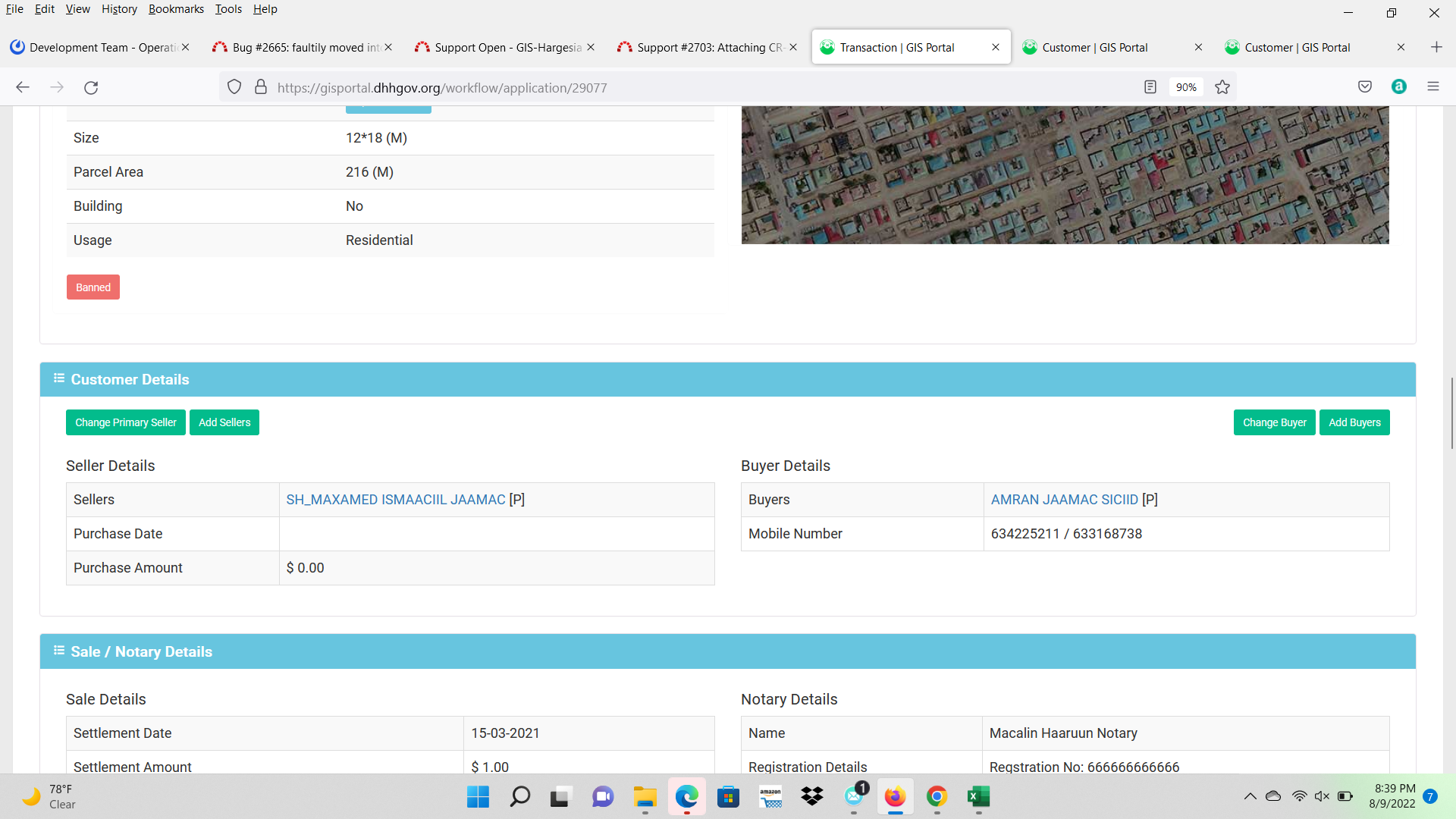Open Amazon app from taskbar
The width and height of the screenshot is (1456, 819).
pyautogui.click(x=770, y=797)
